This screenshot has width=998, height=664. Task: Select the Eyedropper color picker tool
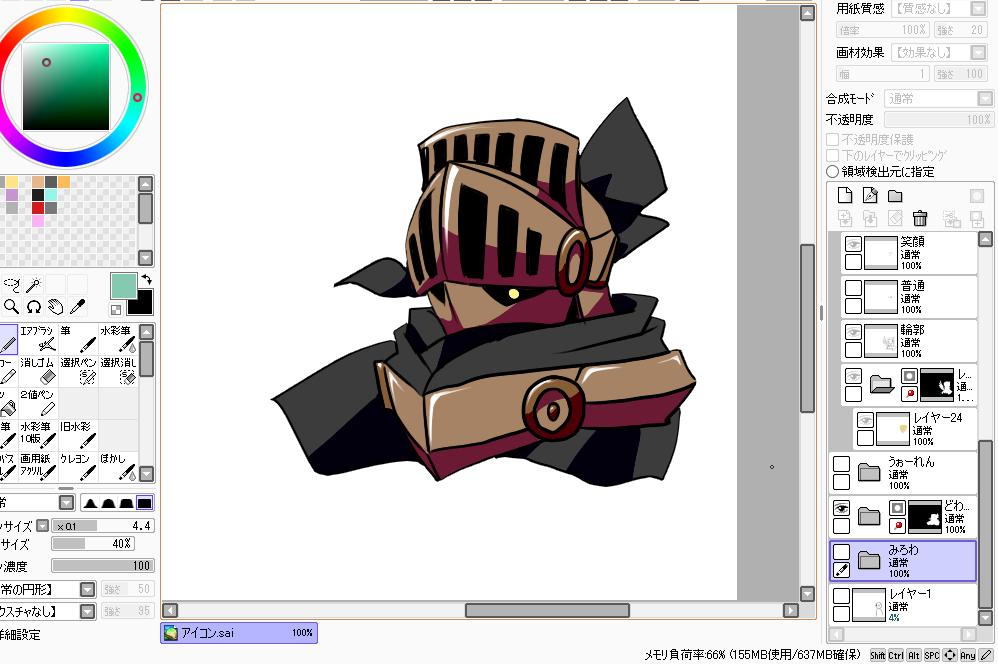click(78, 307)
